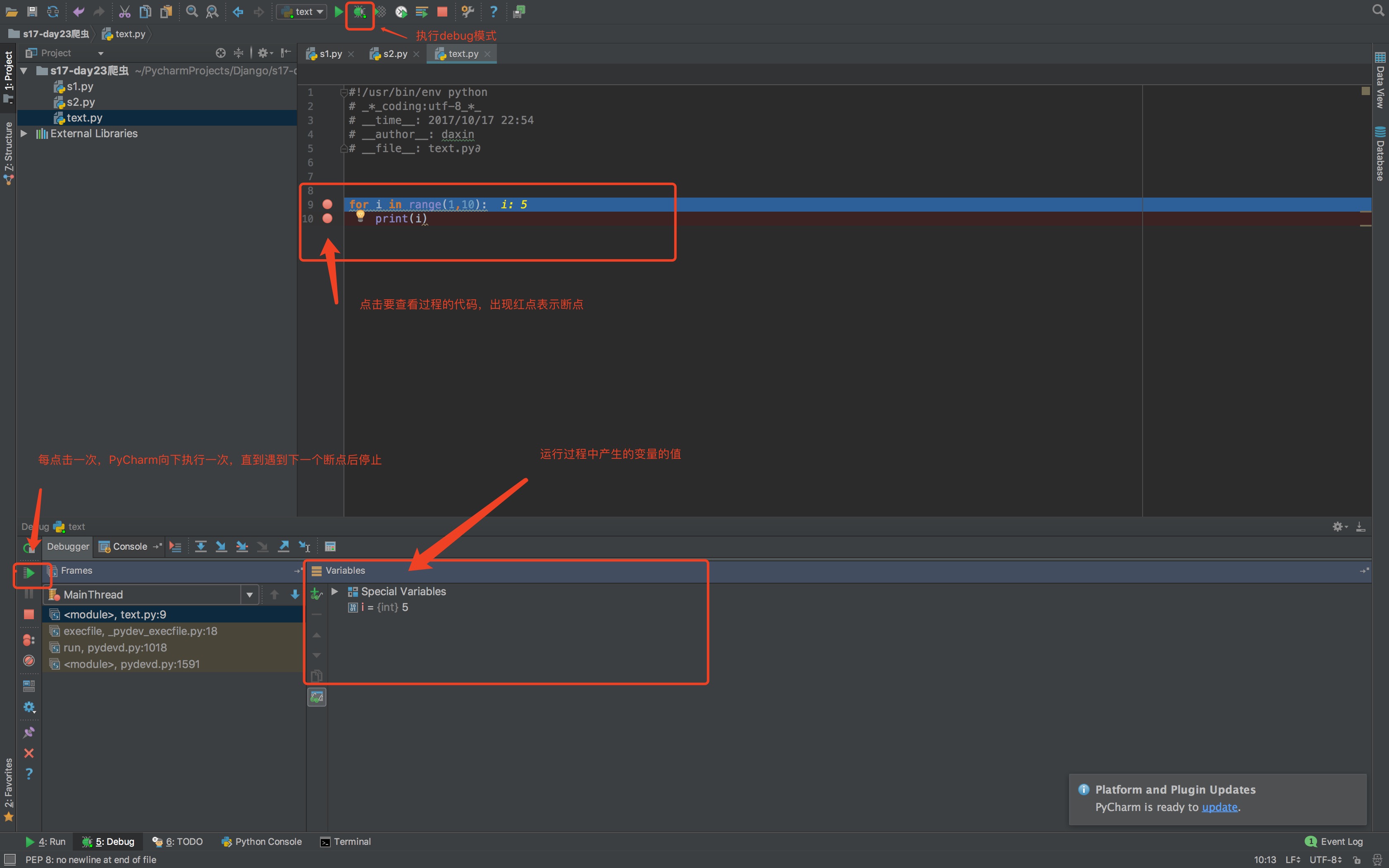Screen dimensions: 1389x868
Task: Click the Profile icon in toolbar
Action: click(401, 12)
